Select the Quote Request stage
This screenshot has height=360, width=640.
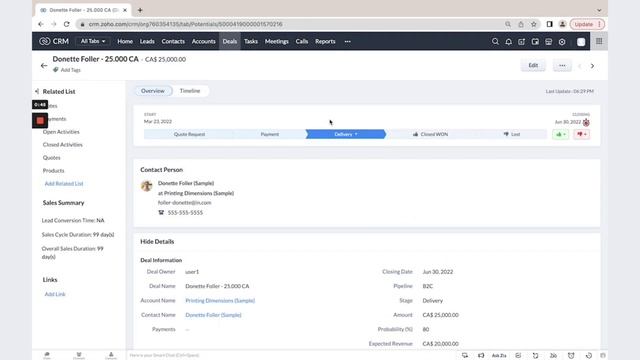click(x=189, y=134)
